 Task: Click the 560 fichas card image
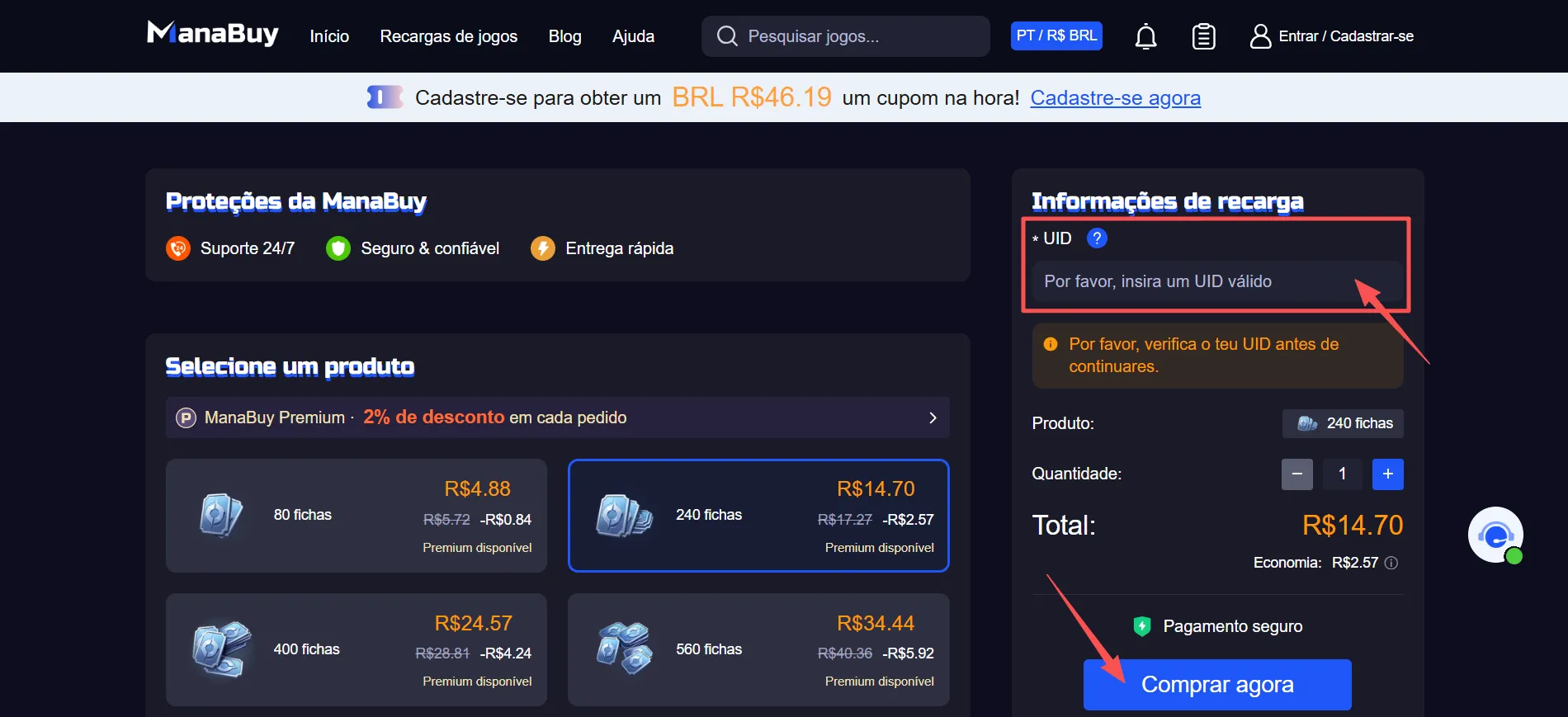click(x=625, y=649)
